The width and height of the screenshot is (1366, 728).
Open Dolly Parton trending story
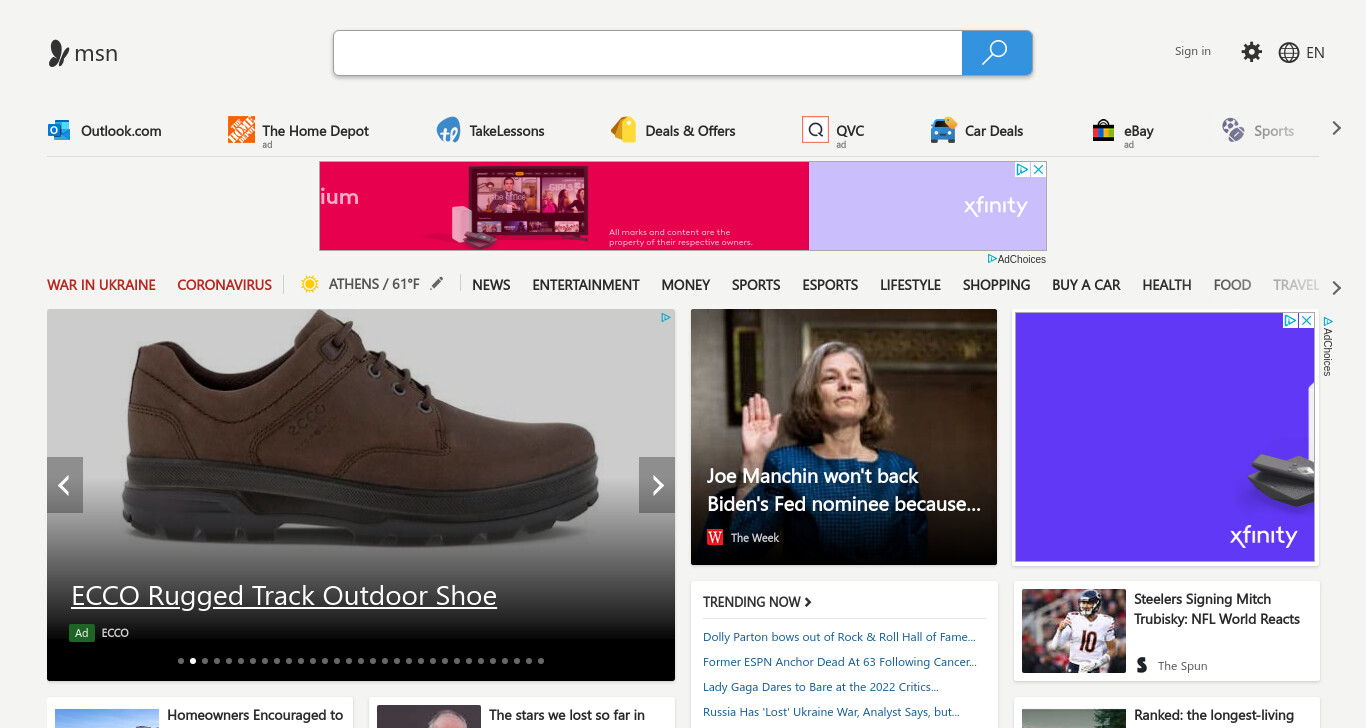839,637
